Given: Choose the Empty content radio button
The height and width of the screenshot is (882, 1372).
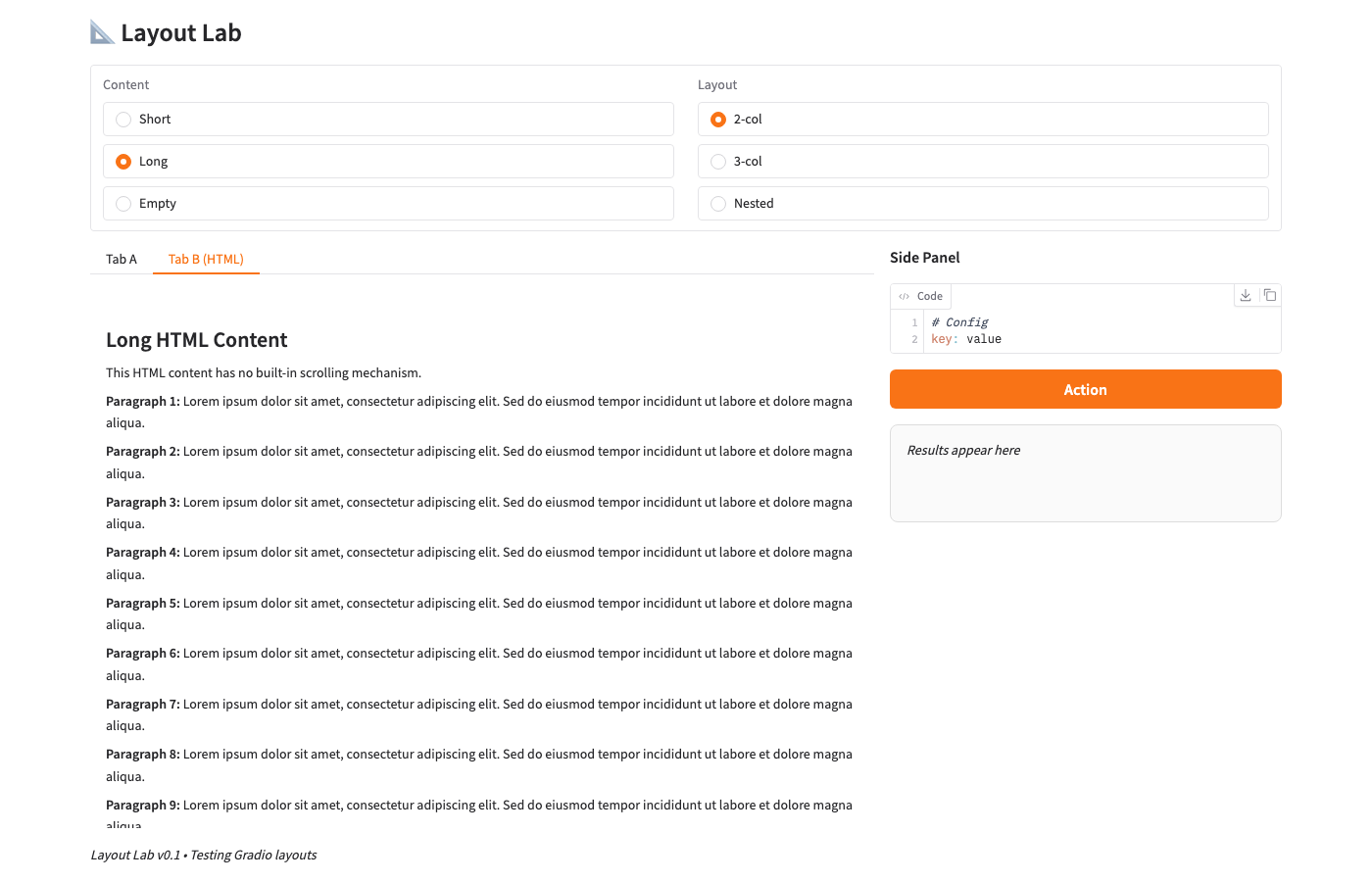Looking at the screenshot, I should (x=123, y=204).
